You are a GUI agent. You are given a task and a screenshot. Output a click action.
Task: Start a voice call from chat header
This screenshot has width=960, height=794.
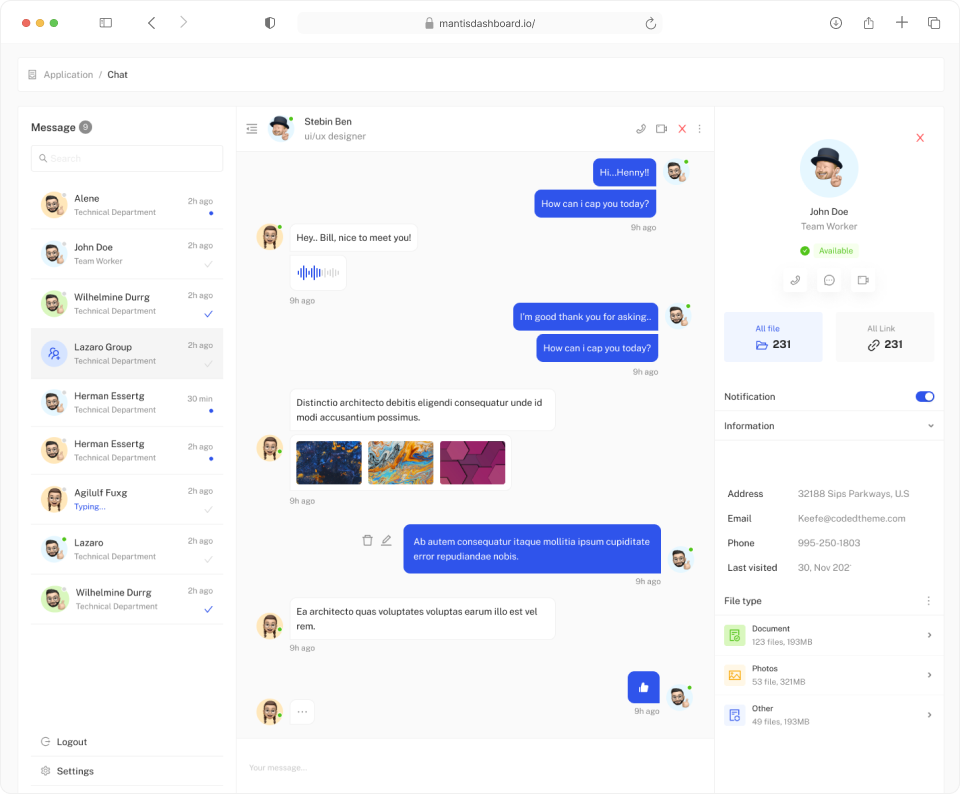click(641, 129)
